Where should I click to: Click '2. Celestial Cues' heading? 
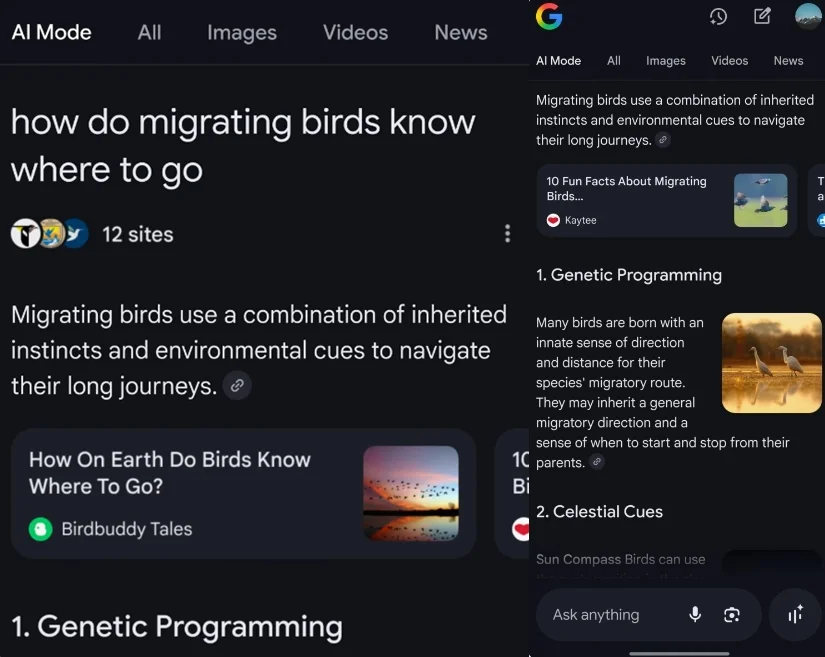599,511
